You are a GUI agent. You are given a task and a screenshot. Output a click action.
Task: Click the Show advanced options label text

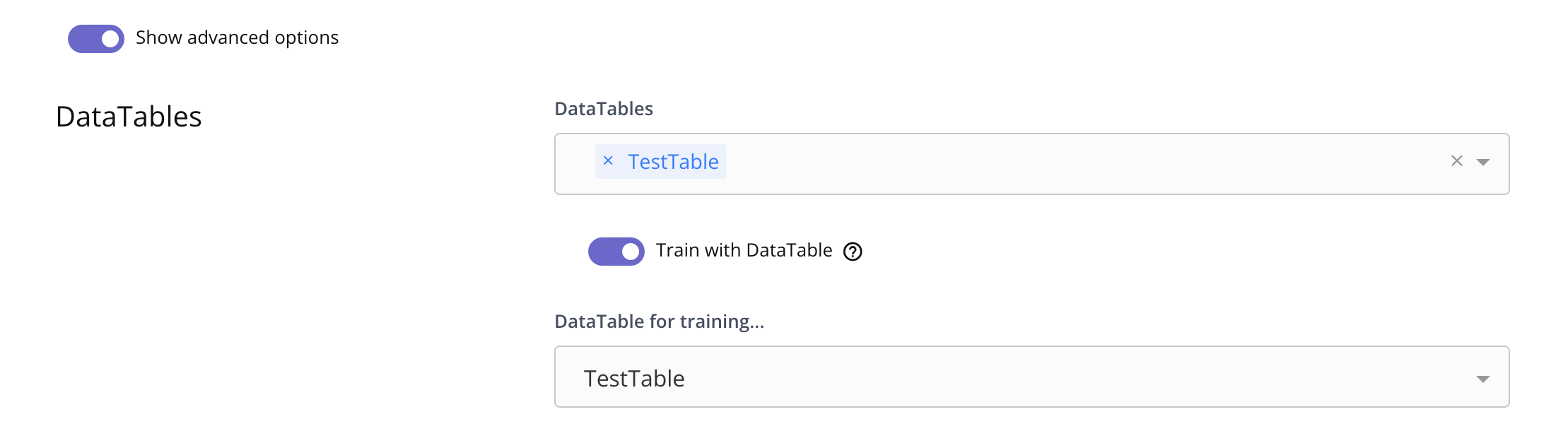pyautogui.click(x=237, y=37)
